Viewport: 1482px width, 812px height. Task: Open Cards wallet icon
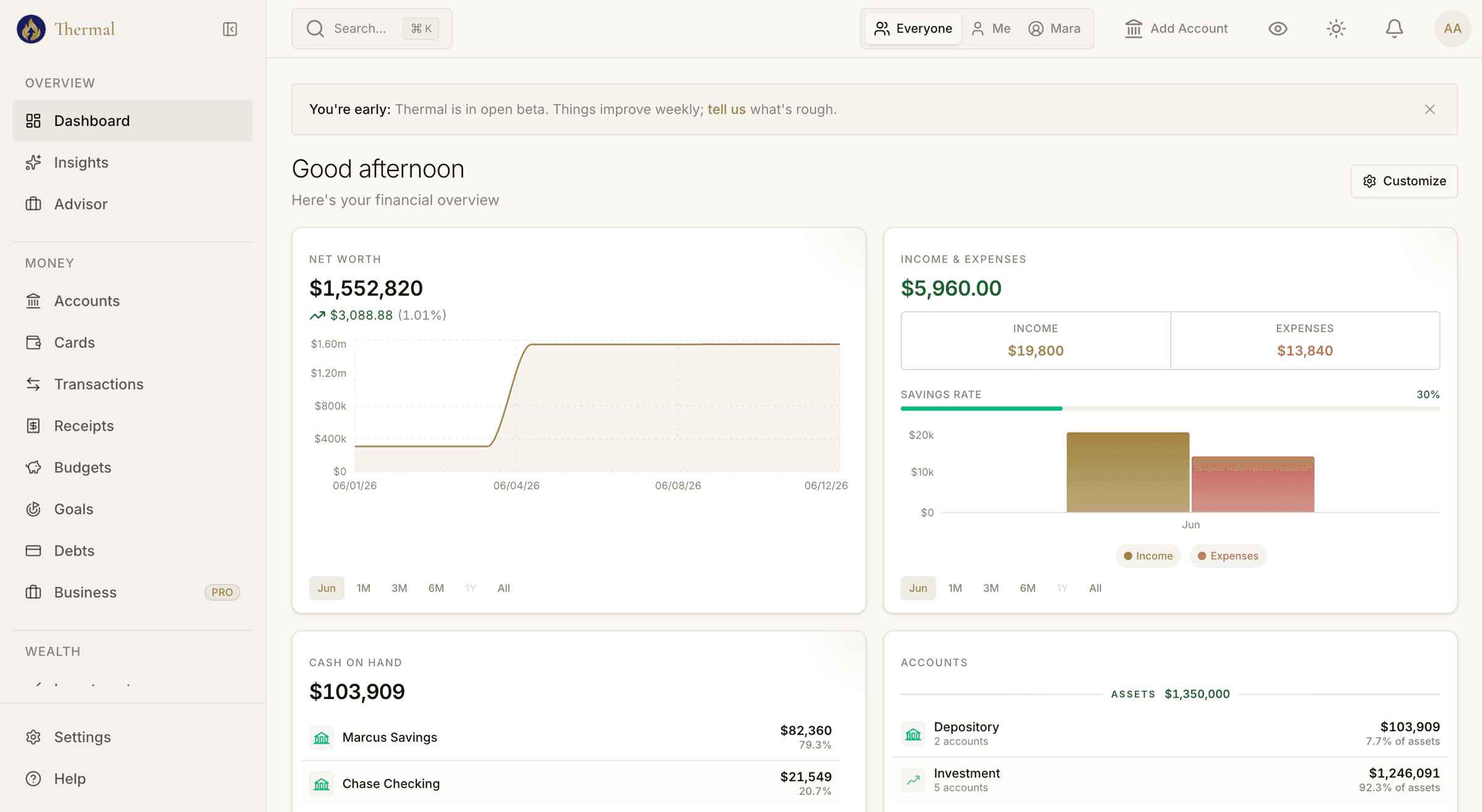coord(33,342)
